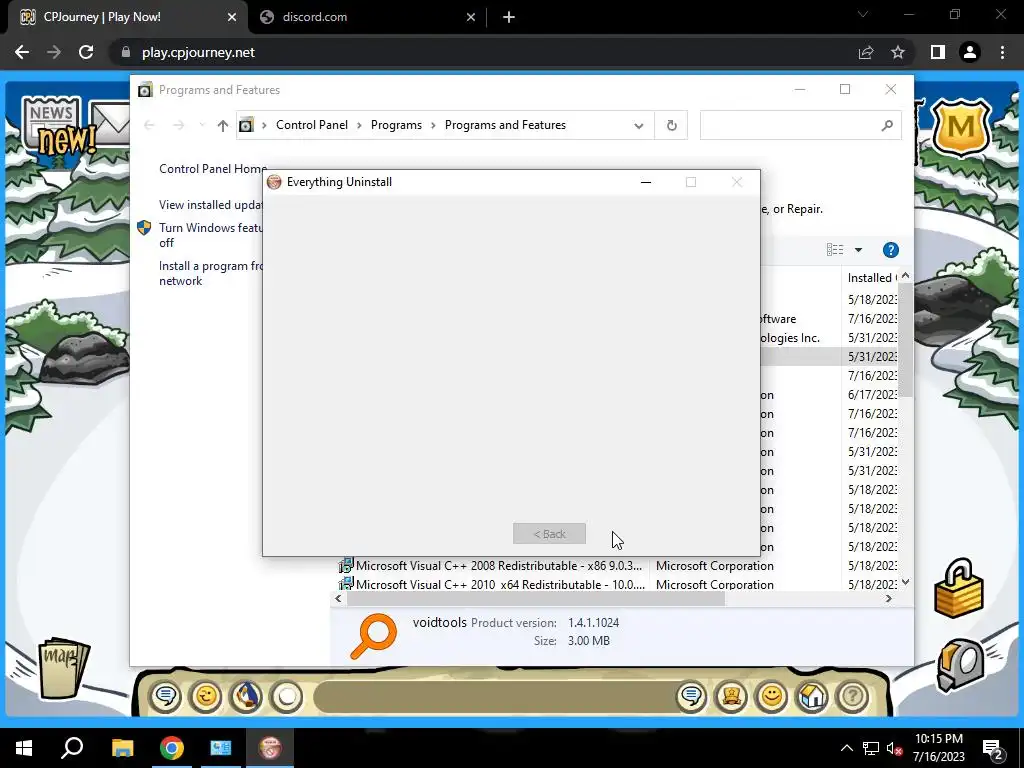Click the Chrome address bar URL
The image size is (1024, 768).
[x=198, y=52]
